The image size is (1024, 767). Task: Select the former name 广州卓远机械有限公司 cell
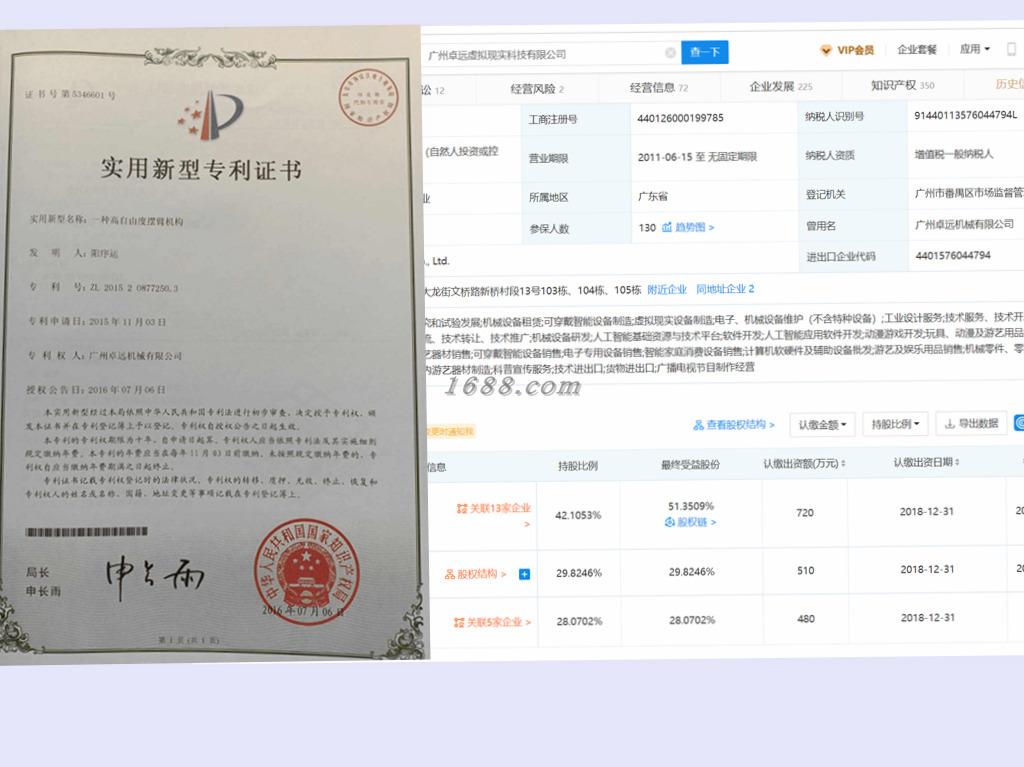(x=965, y=224)
